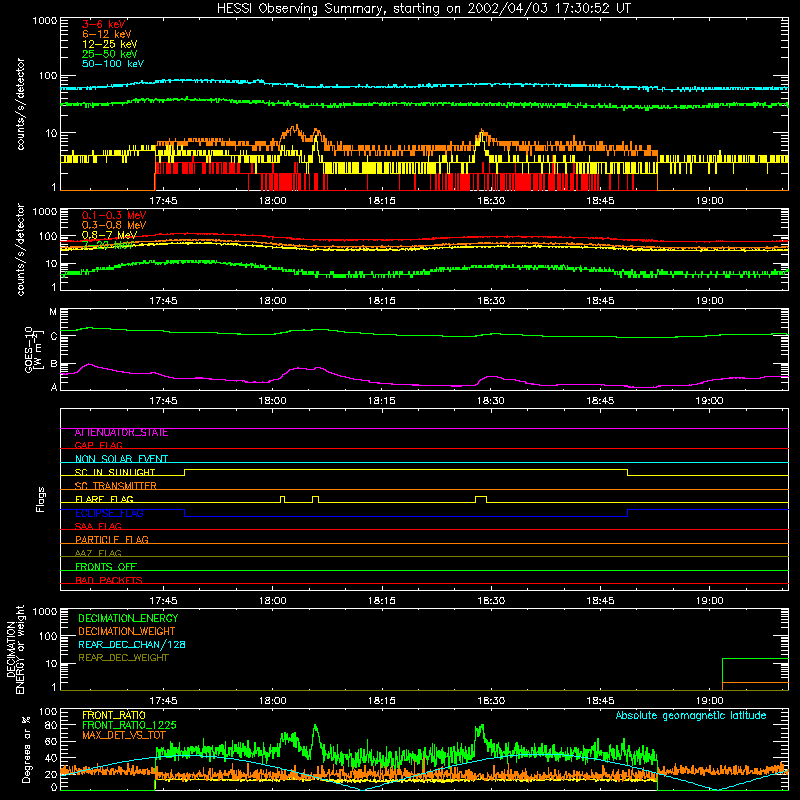Click the FLARE_FLAG pulse near 18:29
This screenshot has height=800, width=800.
click(x=481, y=499)
